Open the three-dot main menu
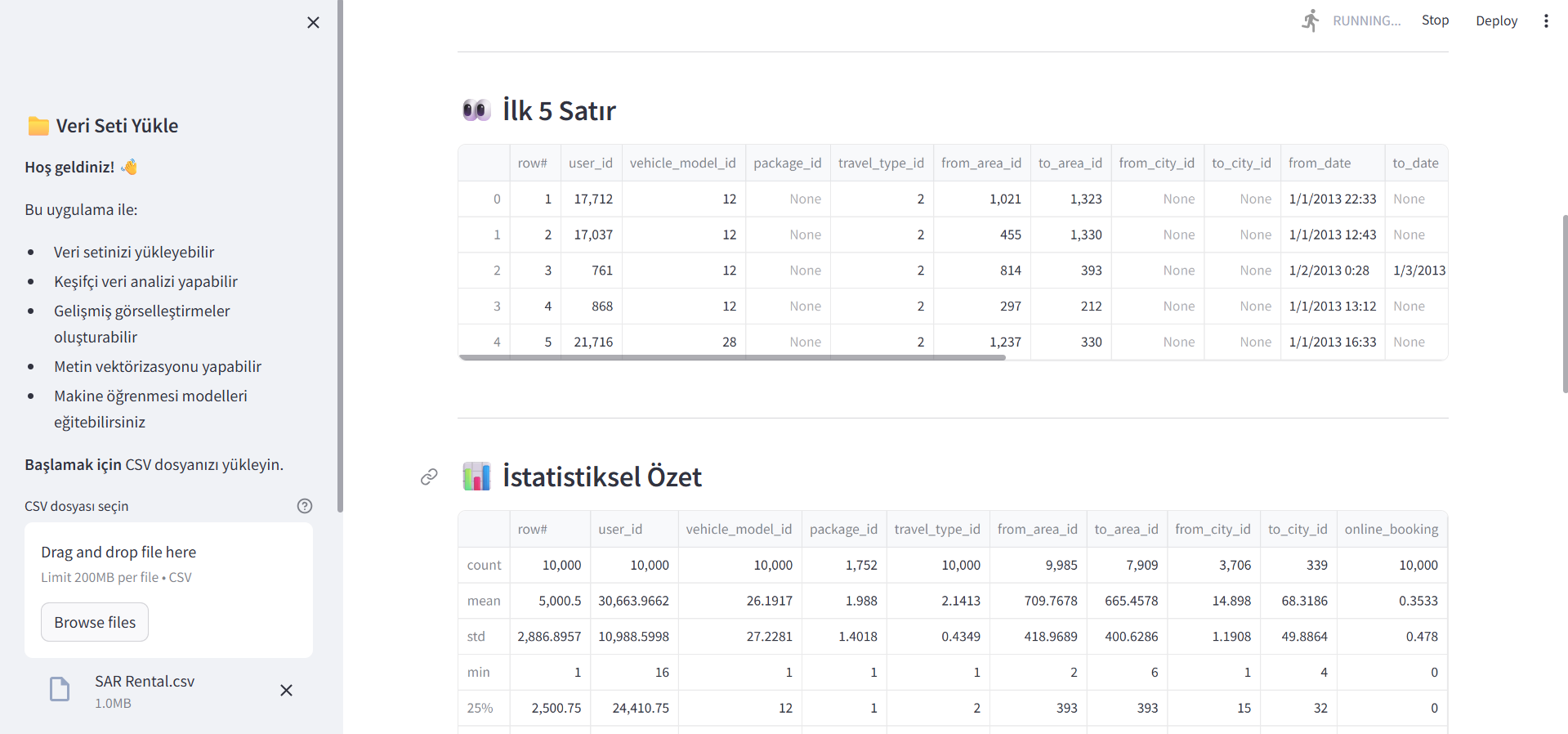 pos(1545,21)
